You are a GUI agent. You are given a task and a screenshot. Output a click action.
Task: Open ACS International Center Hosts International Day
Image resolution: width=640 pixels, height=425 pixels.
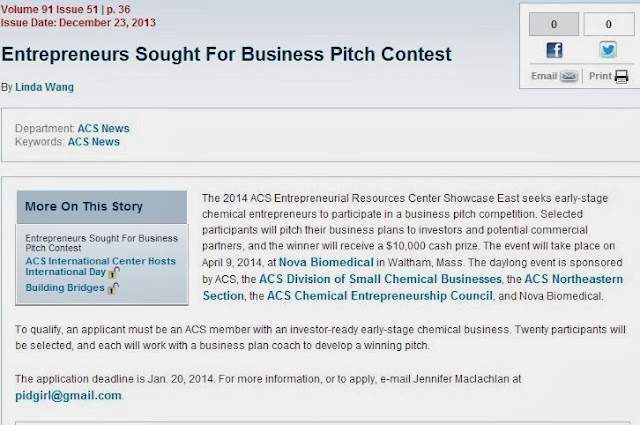click(100, 266)
